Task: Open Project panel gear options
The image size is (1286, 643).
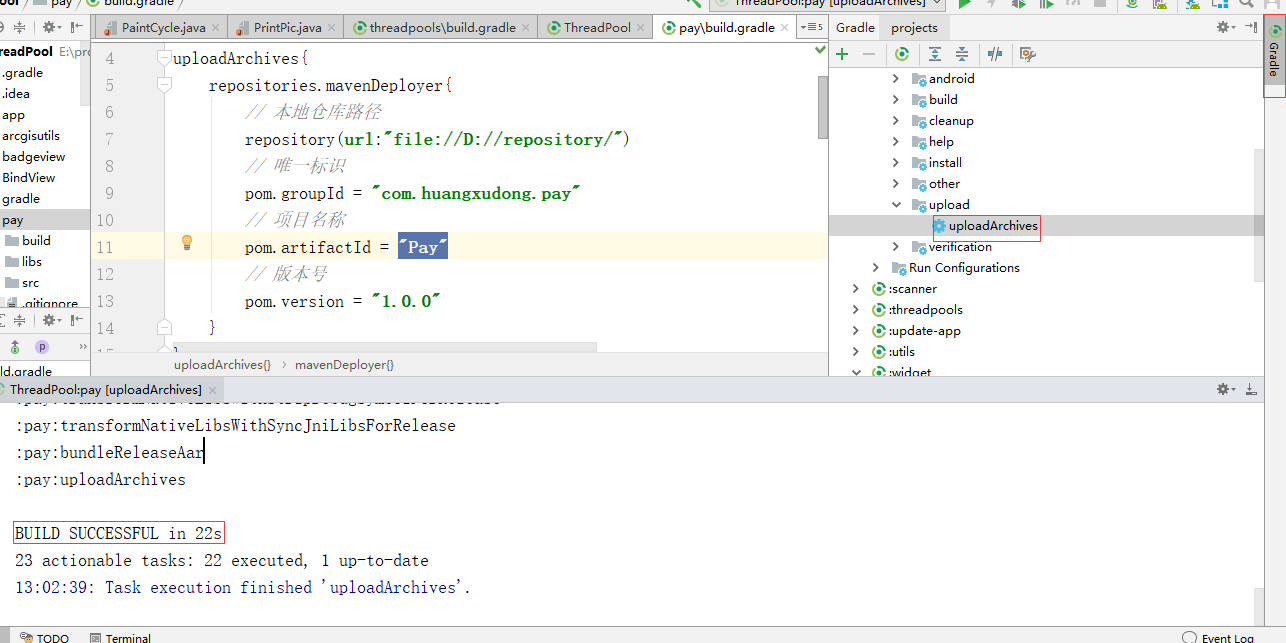Action: 50,27
